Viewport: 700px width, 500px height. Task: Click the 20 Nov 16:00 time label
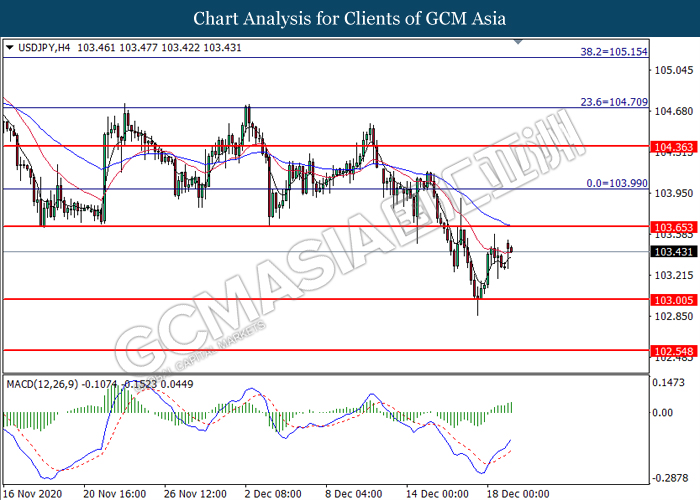(x=115, y=494)
